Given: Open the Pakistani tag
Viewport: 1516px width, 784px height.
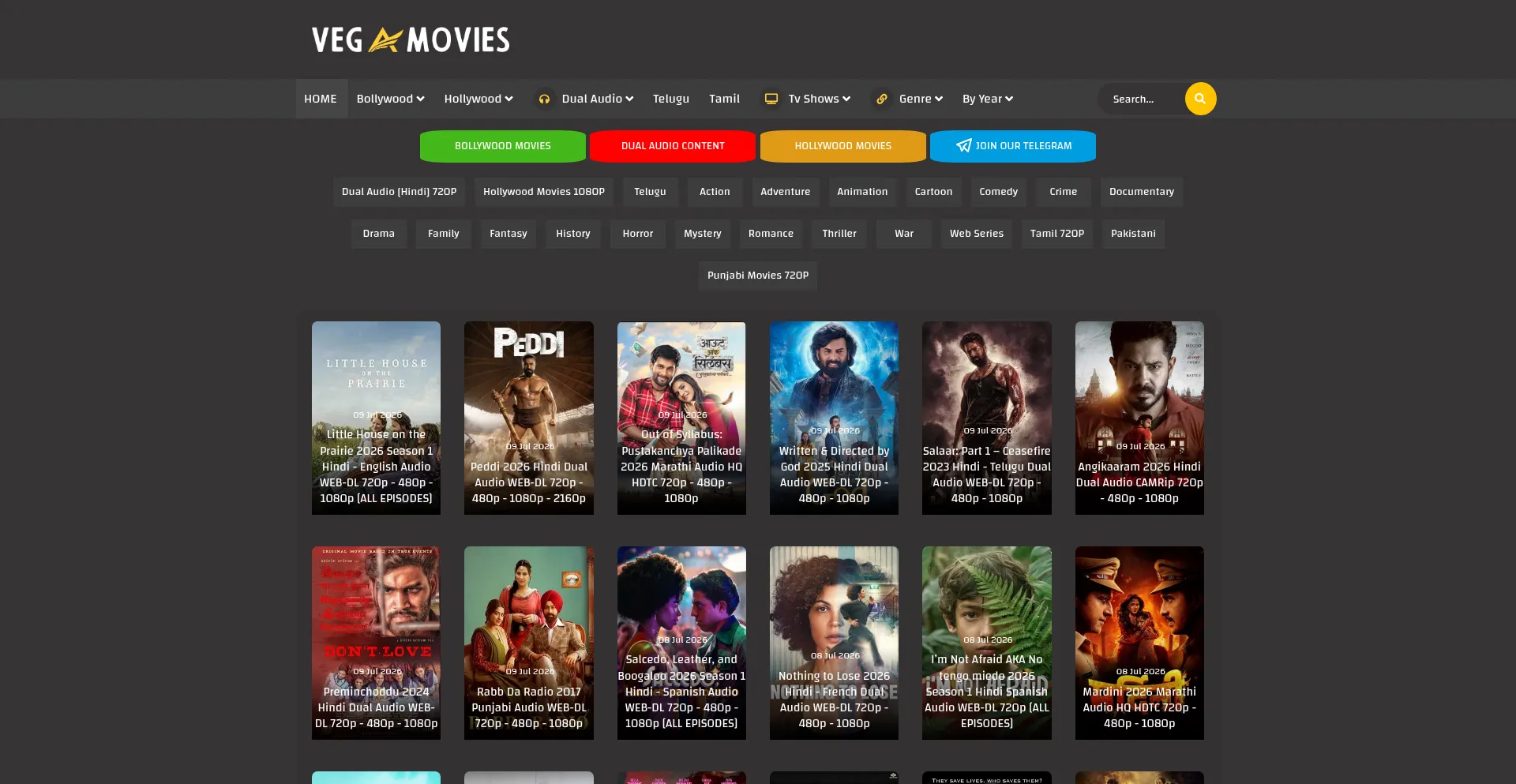Looking at the screenshot, I should 1133,234.
